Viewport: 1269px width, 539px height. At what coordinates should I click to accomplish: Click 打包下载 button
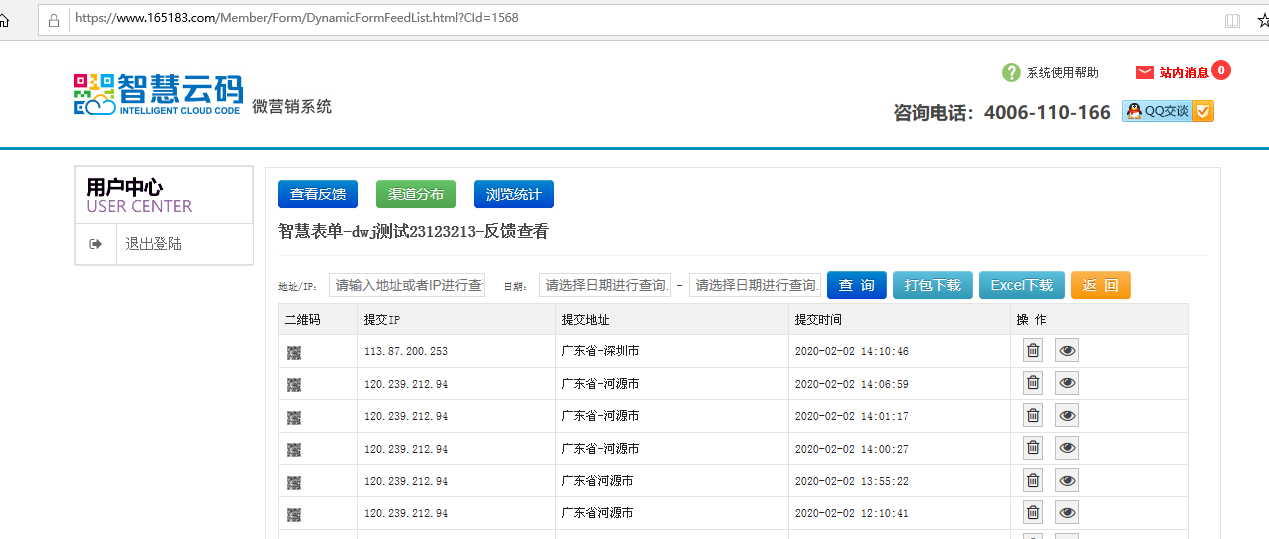pos(932,285)
